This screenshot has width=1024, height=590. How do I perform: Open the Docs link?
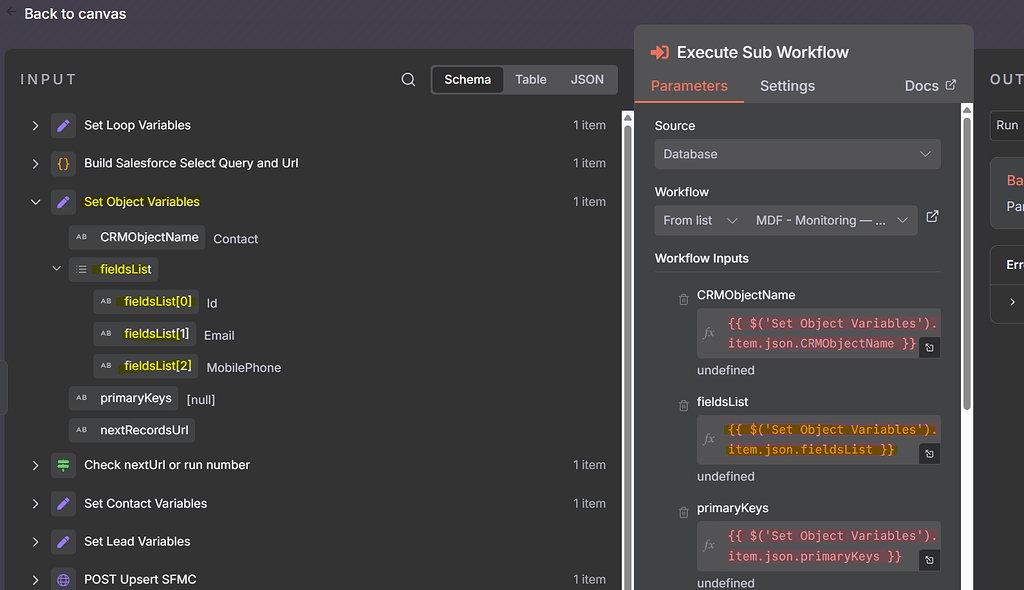930,86
